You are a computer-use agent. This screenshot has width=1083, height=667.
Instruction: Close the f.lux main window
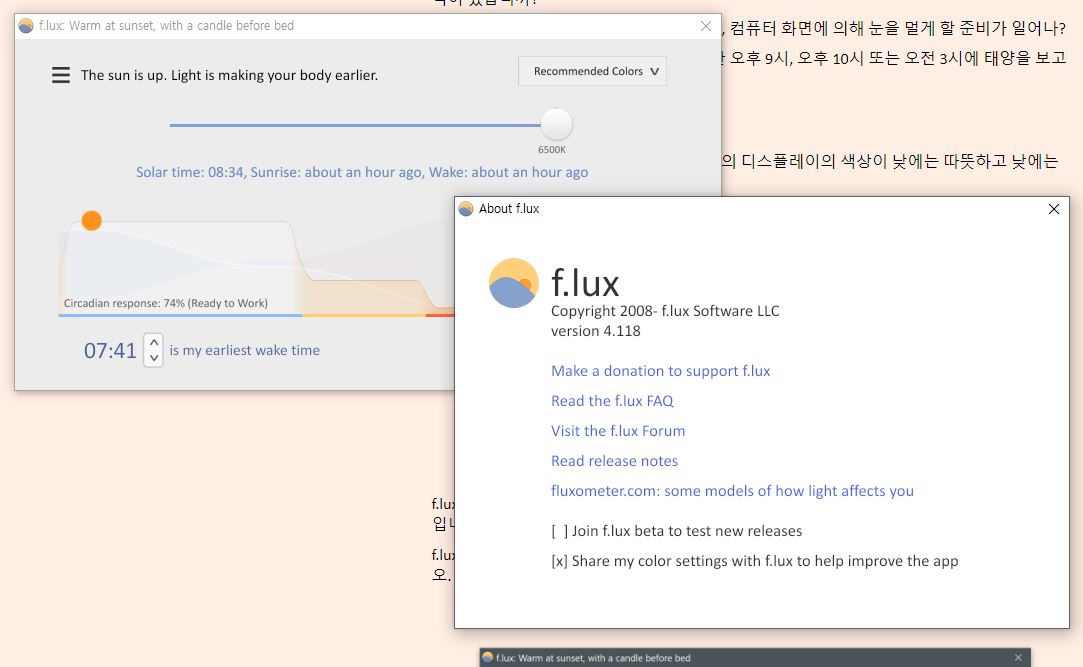click(x=705, y=26)
